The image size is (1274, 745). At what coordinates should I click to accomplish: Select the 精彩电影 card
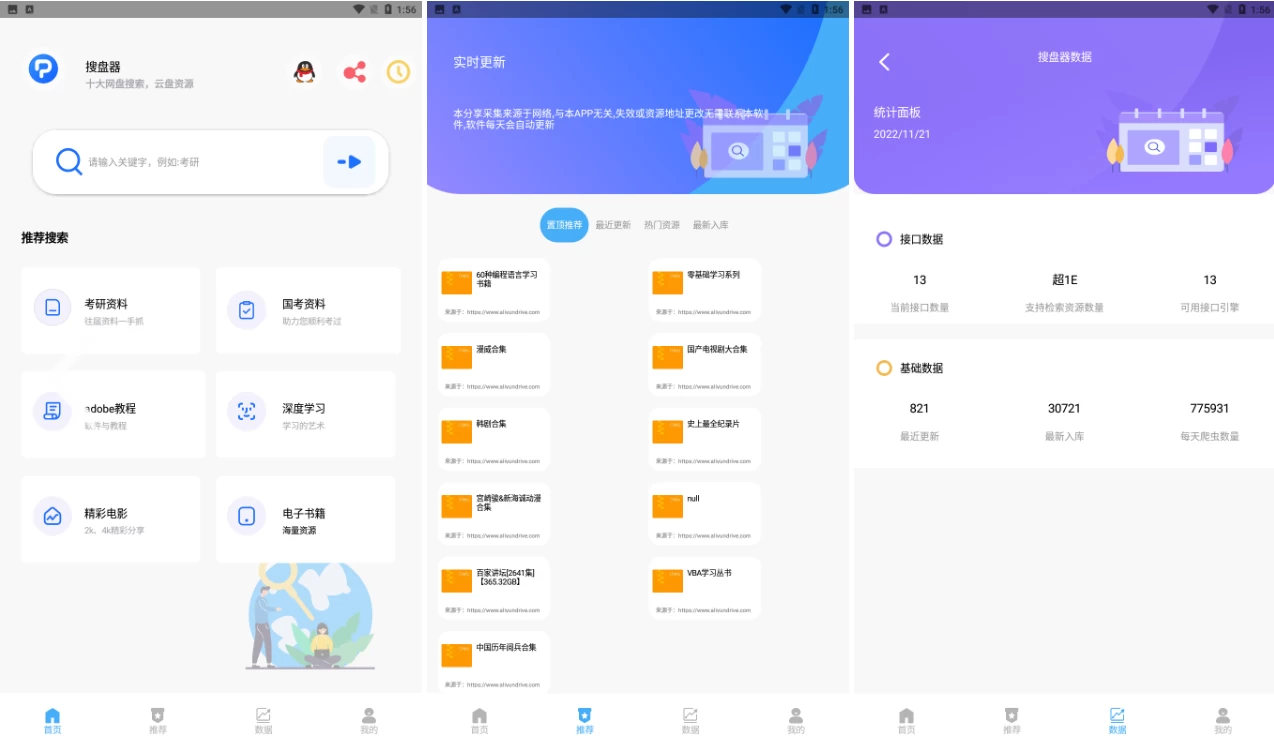(x=111, y=518)
